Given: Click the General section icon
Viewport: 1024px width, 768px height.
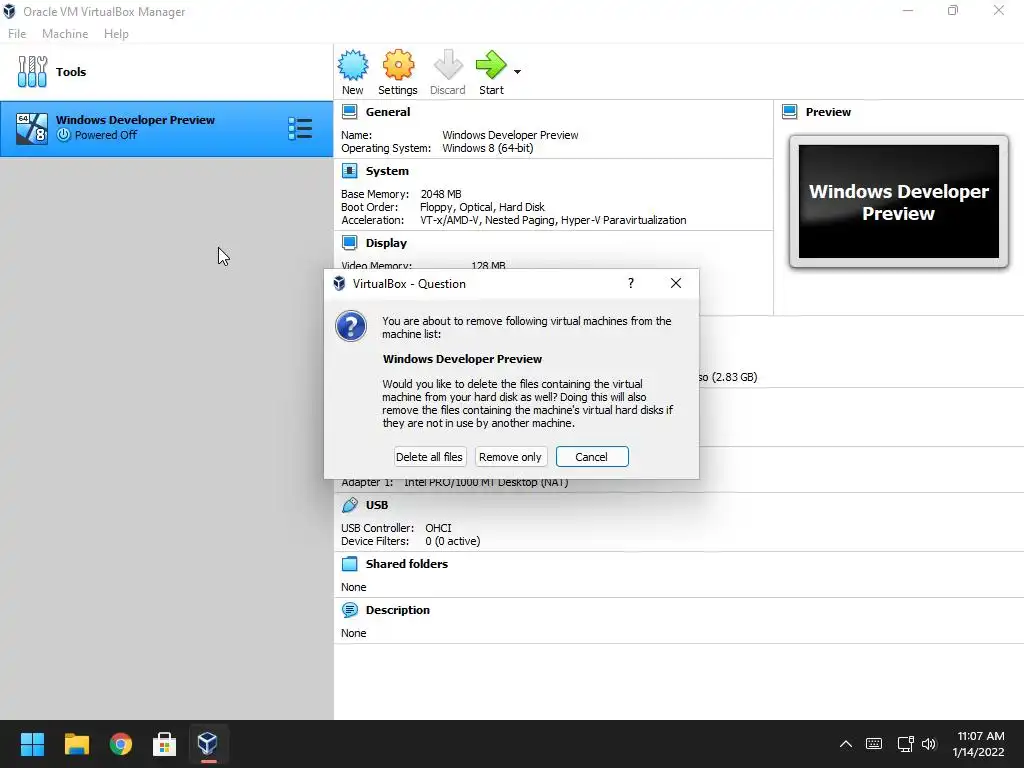Looking at the screenshot, I should 349,112.
